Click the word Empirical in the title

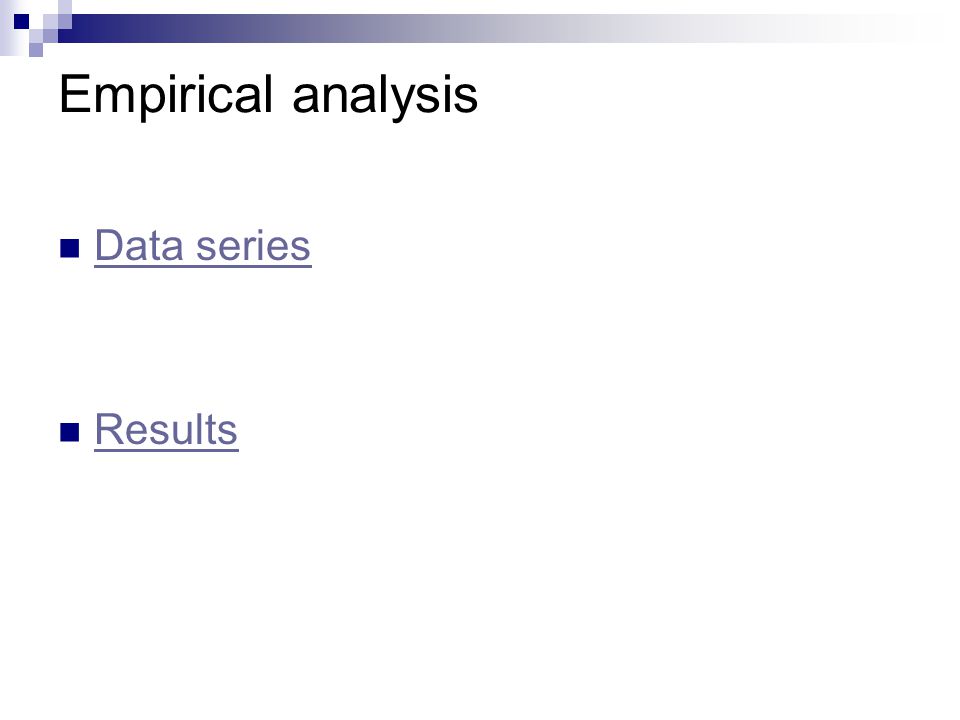[165, 95]
